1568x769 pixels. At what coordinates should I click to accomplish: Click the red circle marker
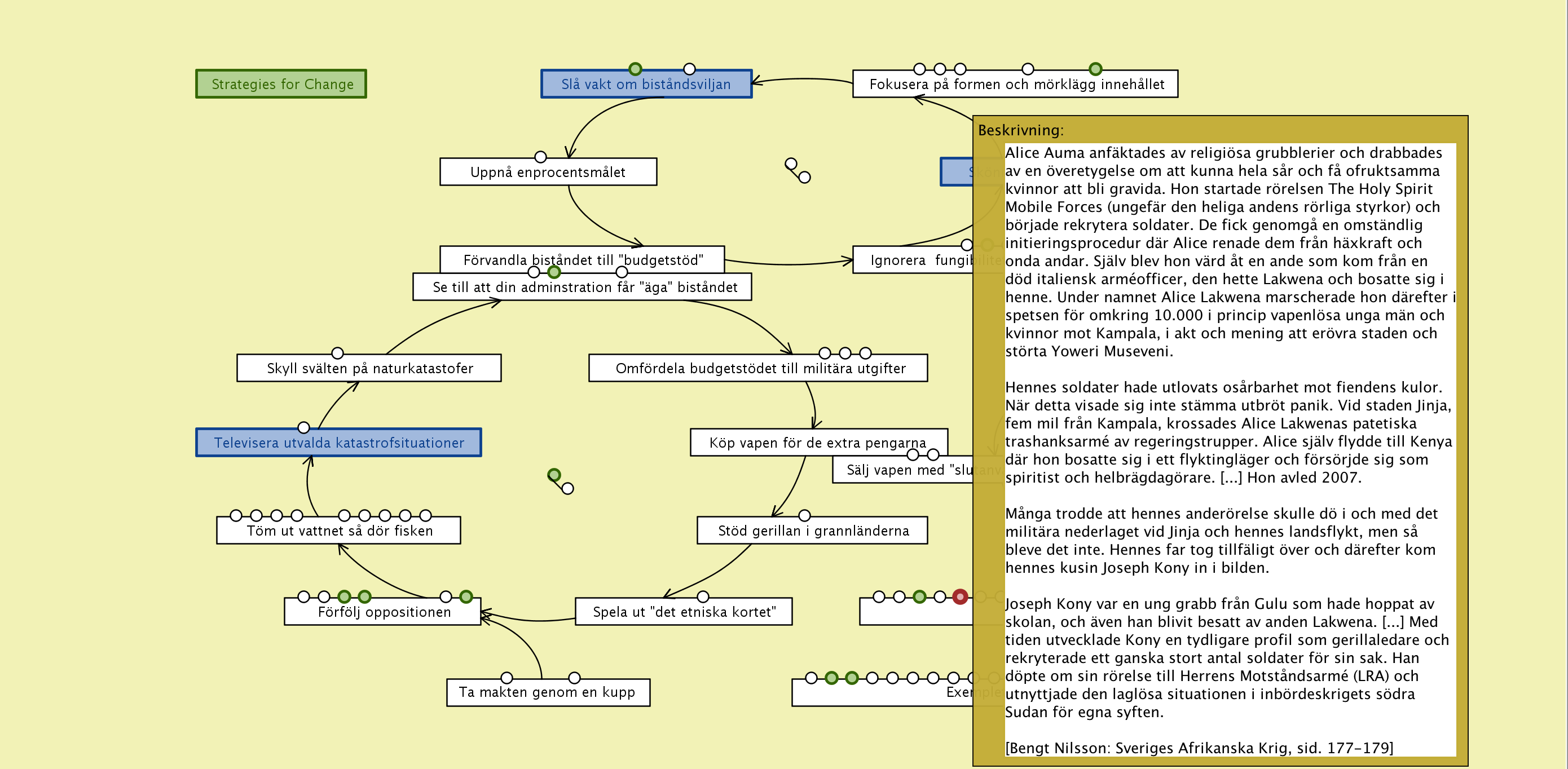(960, 597)
